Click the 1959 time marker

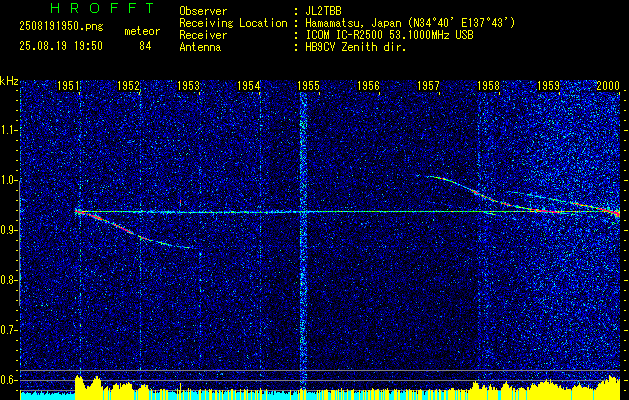pos(548,85)
